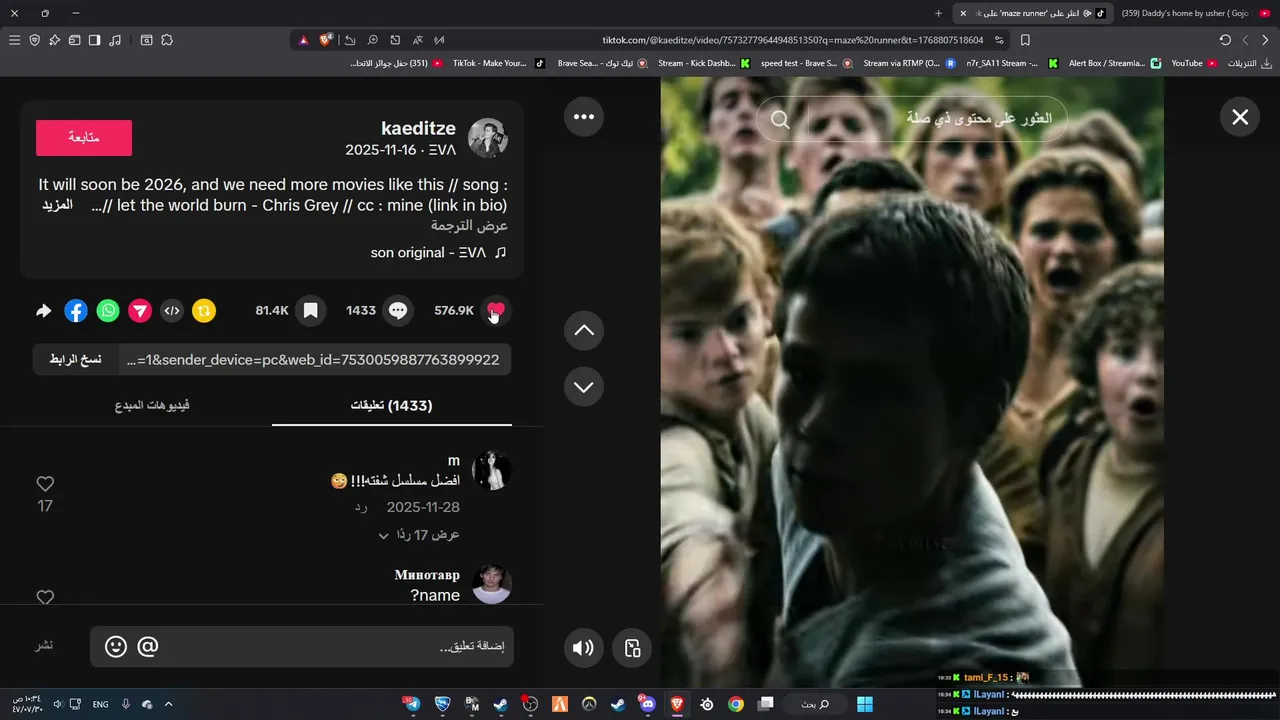1280x720 pixels.
Task: Open the التنزيلات downloads bookmark
Action: click(1250, 63)
